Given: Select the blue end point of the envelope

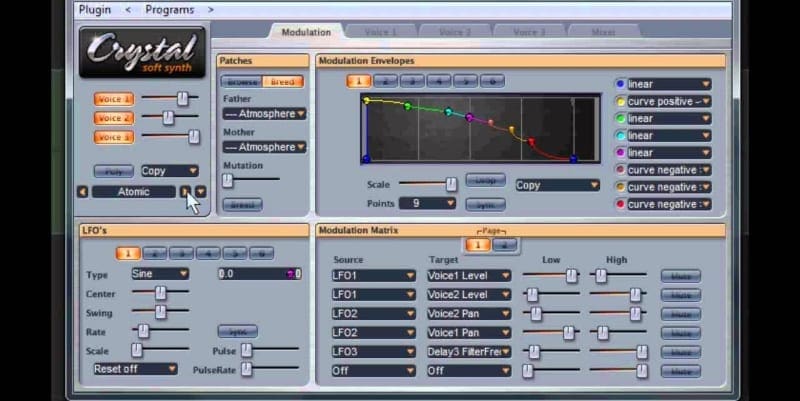Looking at the screenshot, I should 573,159.
